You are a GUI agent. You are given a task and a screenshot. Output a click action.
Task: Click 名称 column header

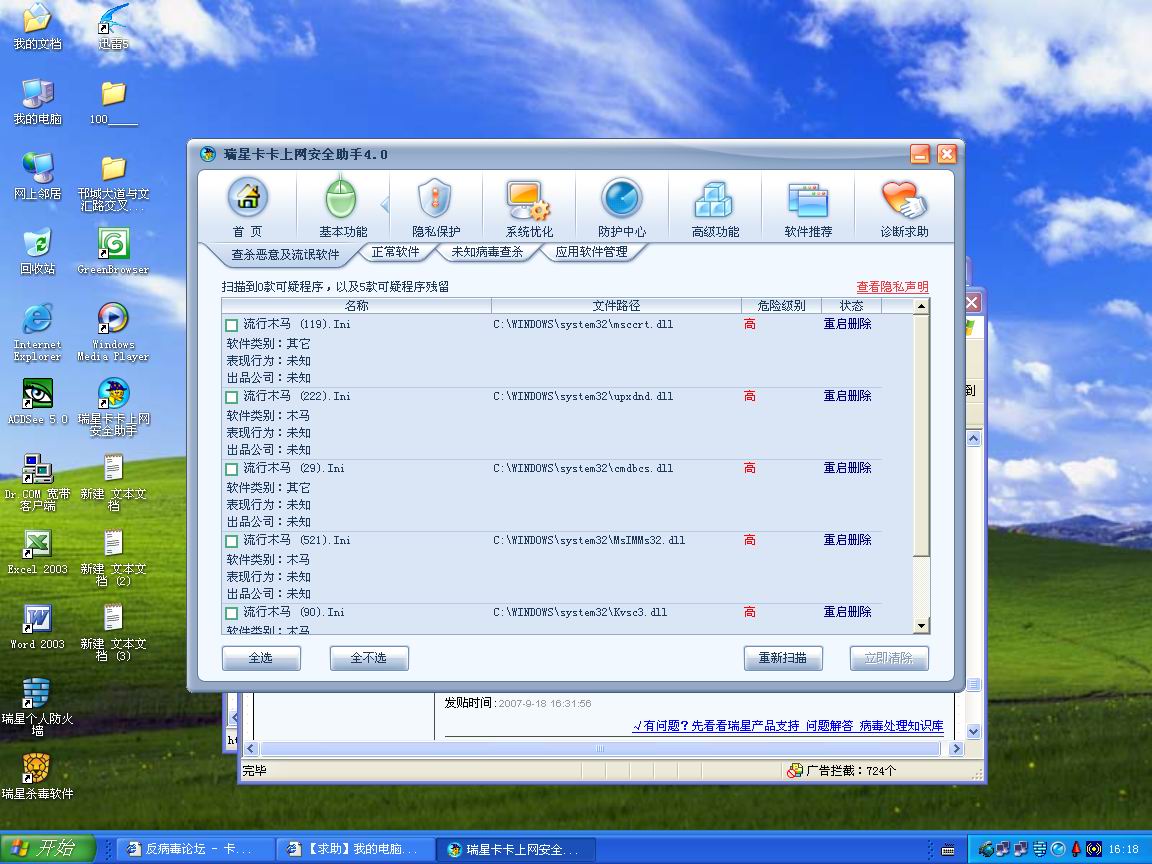pyautogui.click(x=356, y=306)
